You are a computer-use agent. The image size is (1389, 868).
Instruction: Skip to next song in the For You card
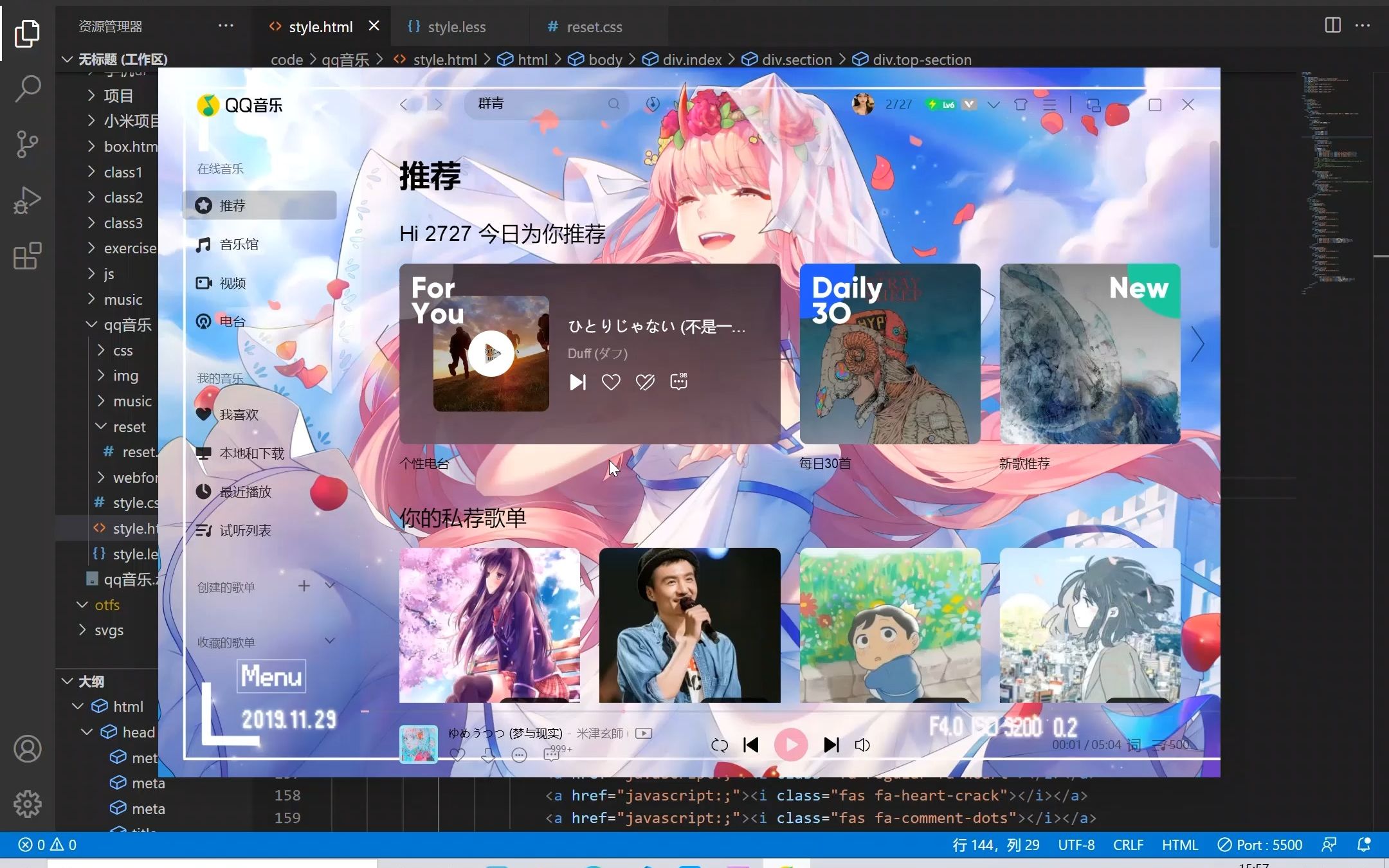point(577,383)
